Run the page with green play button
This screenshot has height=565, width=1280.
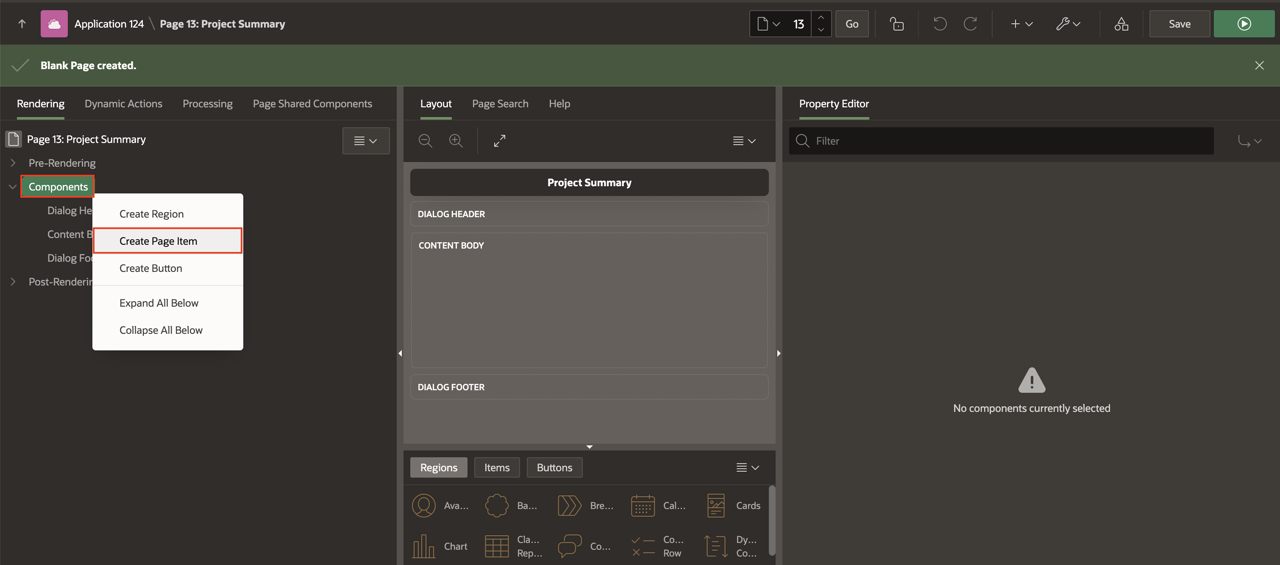(1244, 24)
